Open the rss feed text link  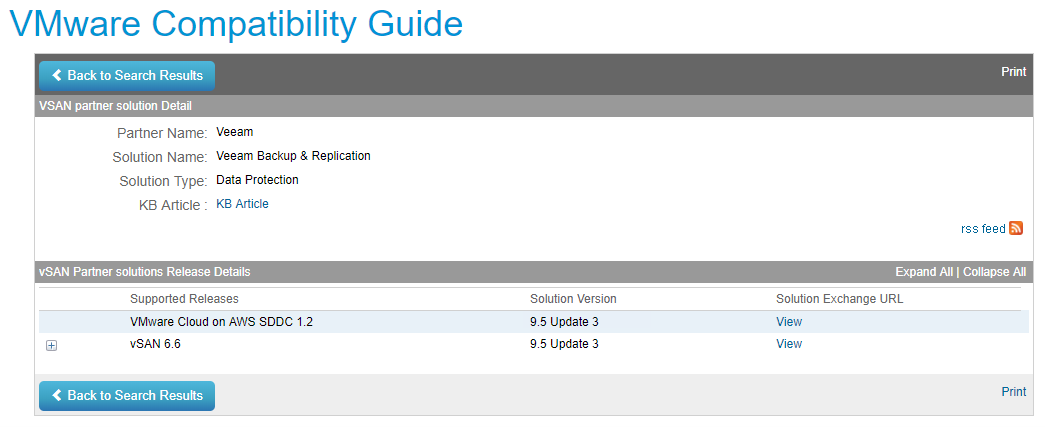983,229
